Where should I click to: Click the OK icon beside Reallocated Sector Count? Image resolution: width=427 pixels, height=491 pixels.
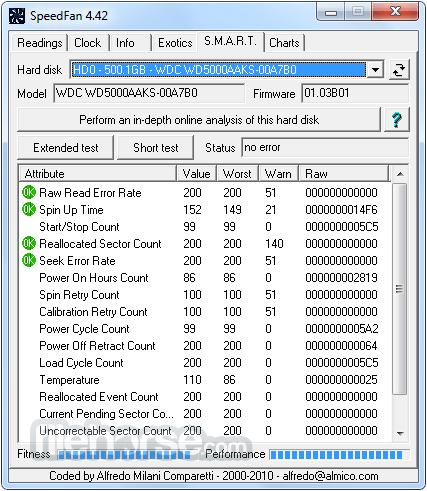29,243
